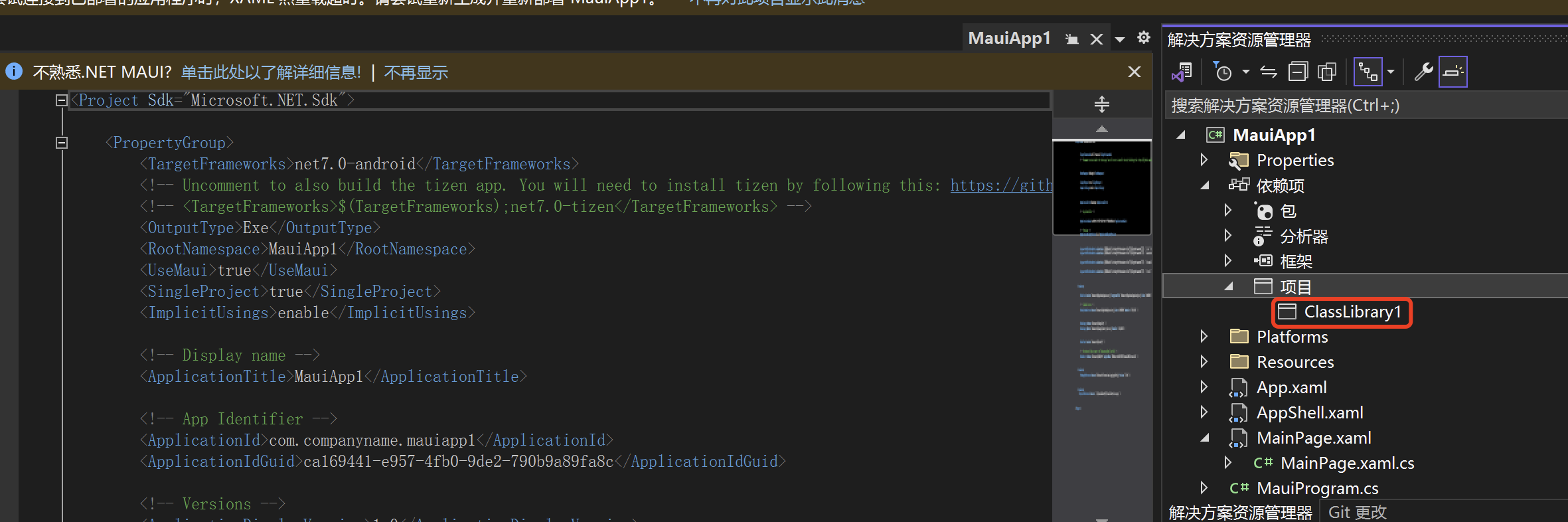Toggle the file nesting view icon
1568x522 pixels.
(x=1368, y=72)
